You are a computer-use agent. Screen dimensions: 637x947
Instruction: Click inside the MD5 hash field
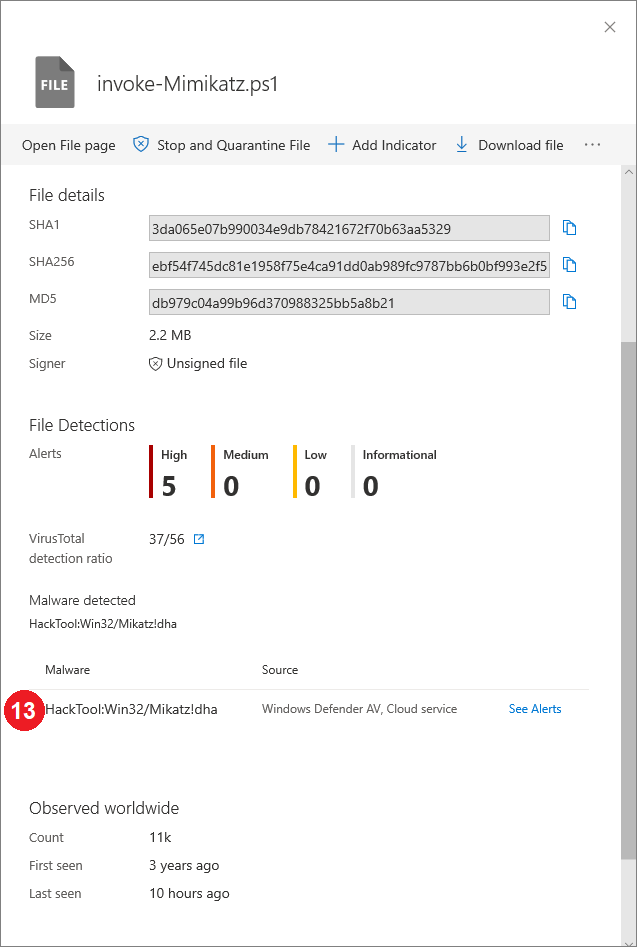point(349,302)
